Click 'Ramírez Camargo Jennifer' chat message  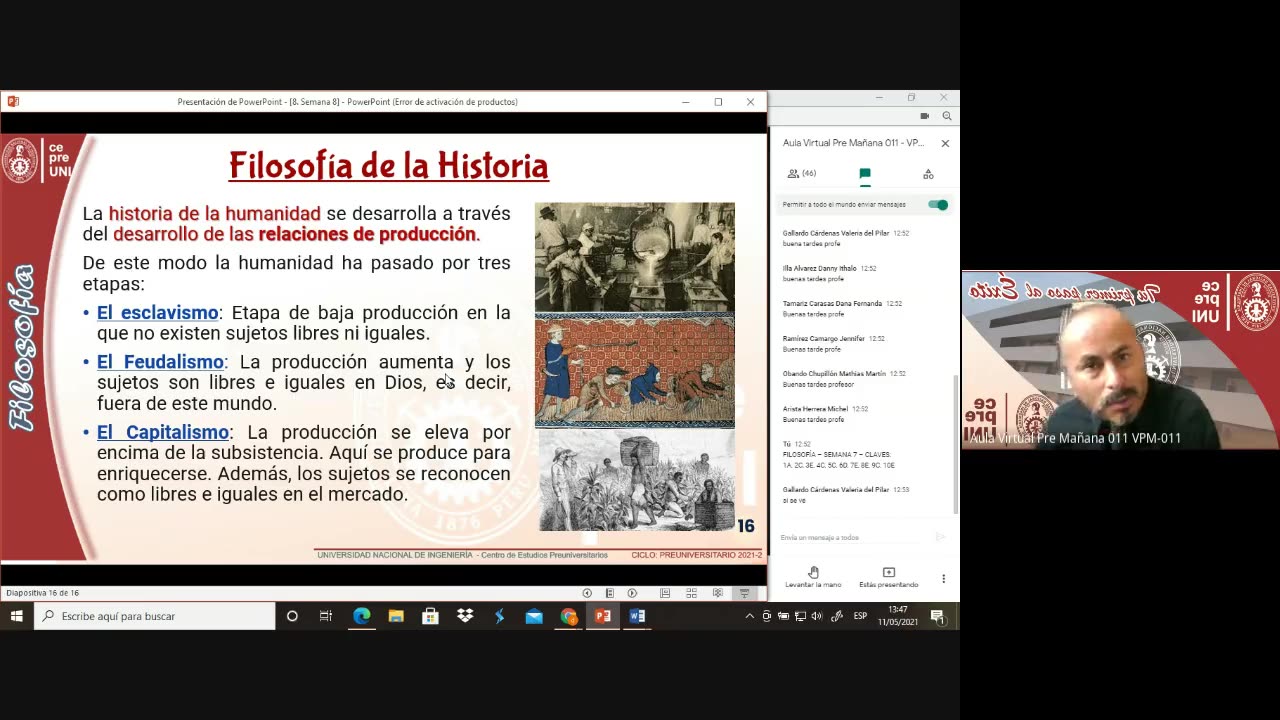point(833,343)
